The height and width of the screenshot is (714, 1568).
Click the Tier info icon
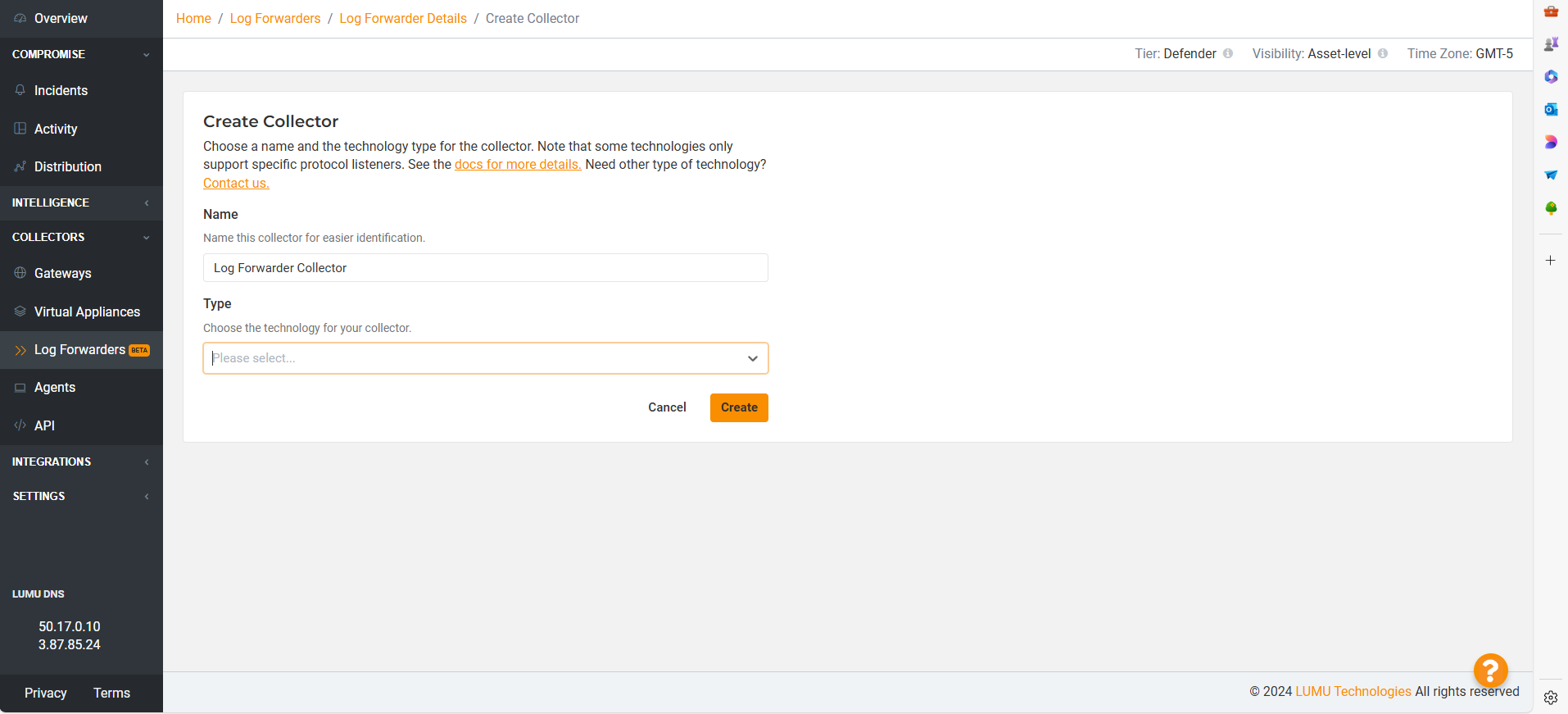click(x=1228, y=54)
